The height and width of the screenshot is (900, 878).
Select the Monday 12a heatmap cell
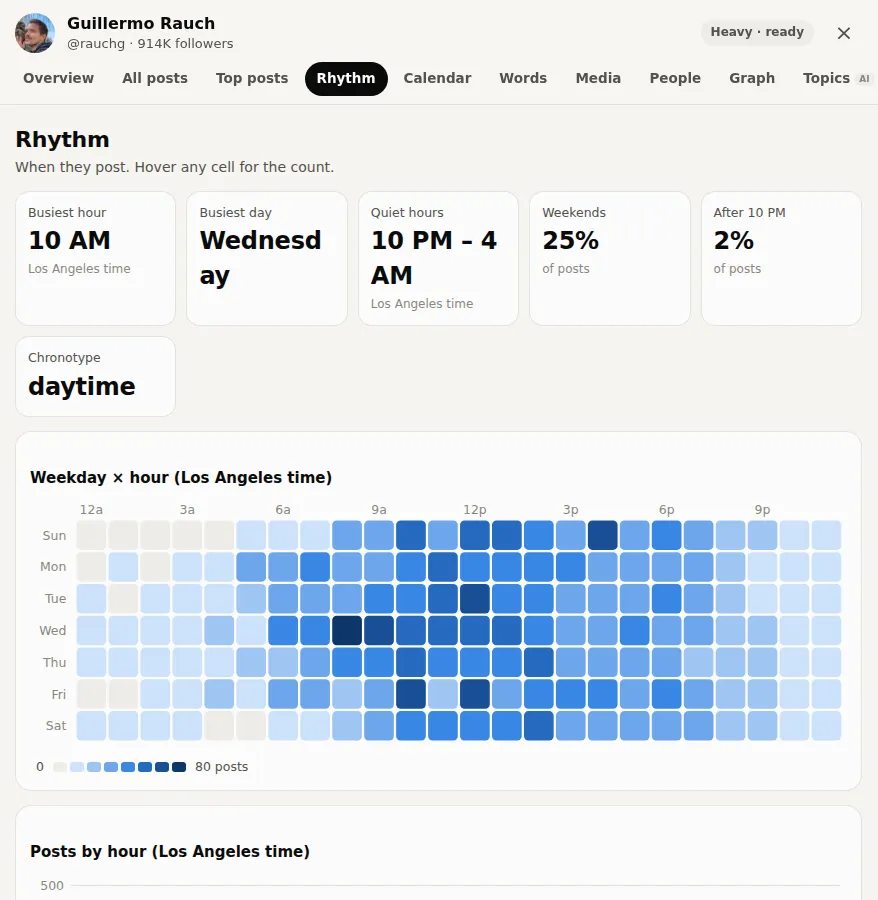pyautogui.click(x=91, y=567)
